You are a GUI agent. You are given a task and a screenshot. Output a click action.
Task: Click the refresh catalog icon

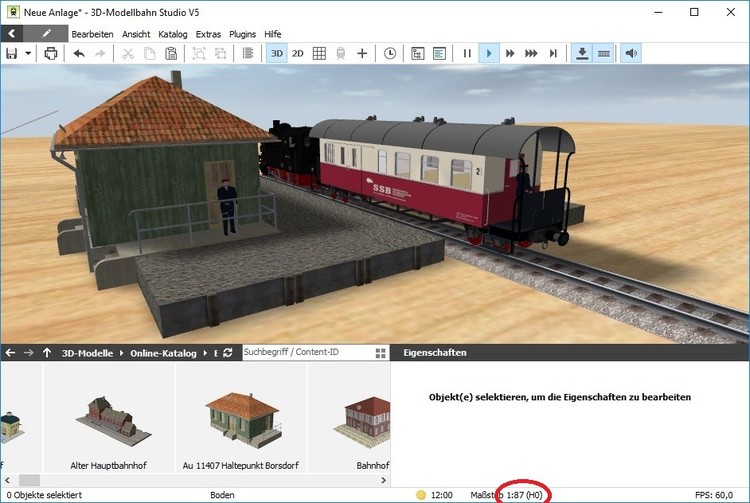[228, 353]
